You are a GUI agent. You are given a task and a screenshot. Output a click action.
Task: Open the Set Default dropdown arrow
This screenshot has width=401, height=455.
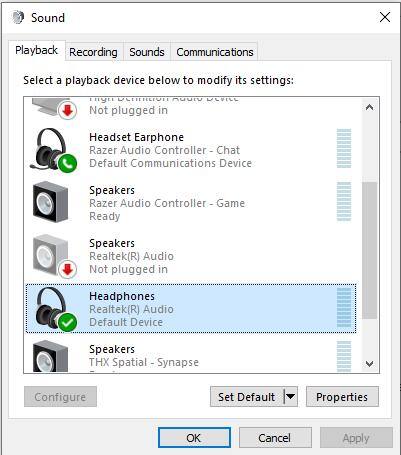tap(291, 396)
